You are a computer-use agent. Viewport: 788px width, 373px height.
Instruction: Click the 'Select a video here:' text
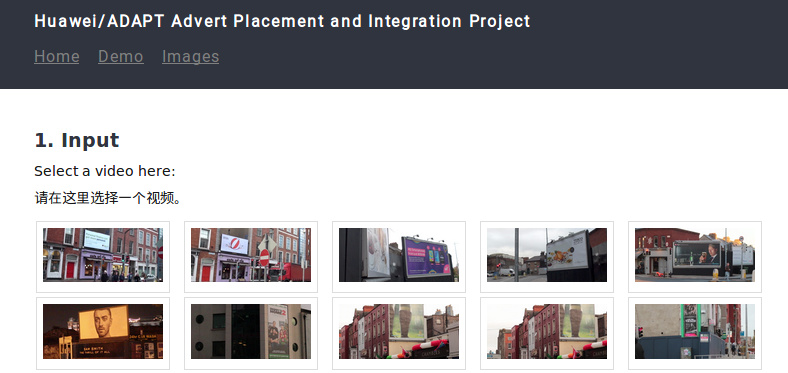(105, 171)
